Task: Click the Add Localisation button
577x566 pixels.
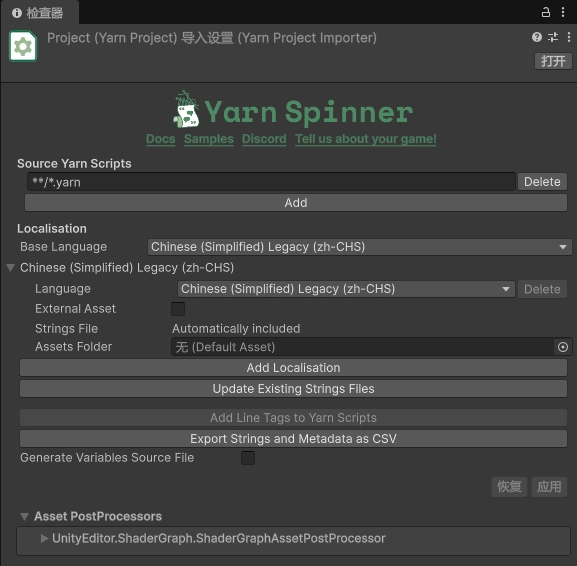Action: coord(293,368)
